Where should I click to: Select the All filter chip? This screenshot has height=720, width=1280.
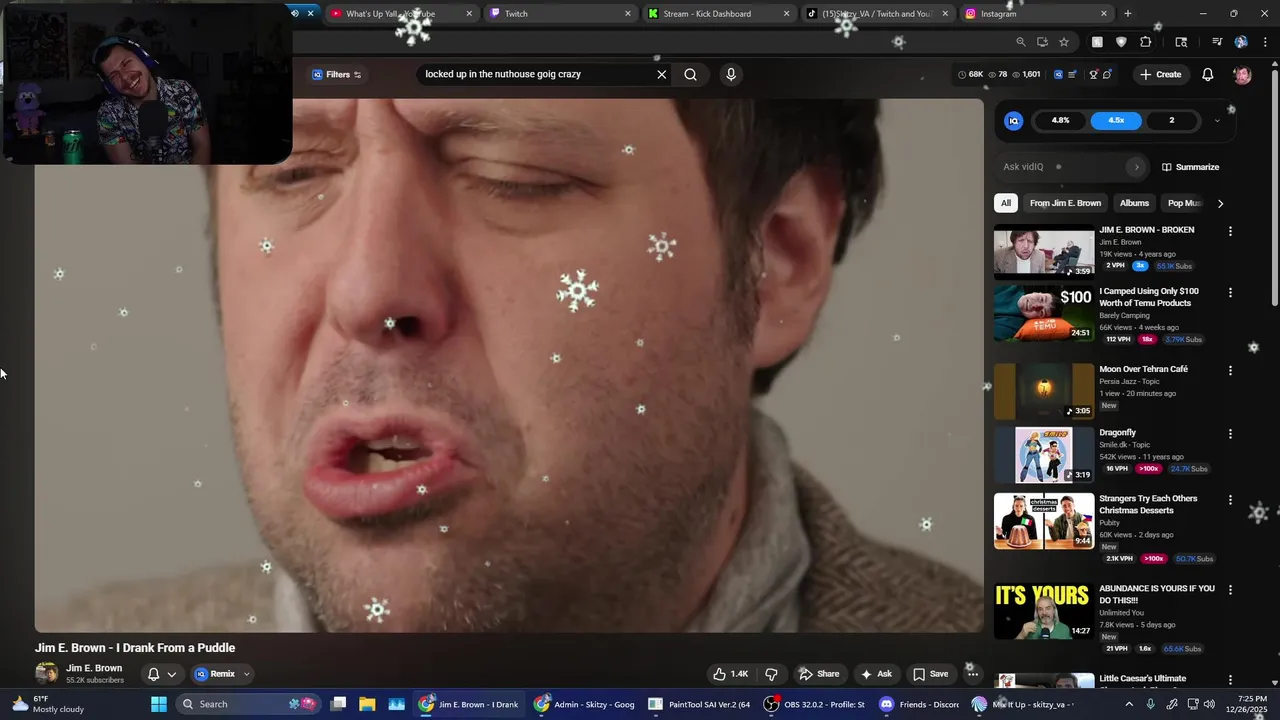1006,203
